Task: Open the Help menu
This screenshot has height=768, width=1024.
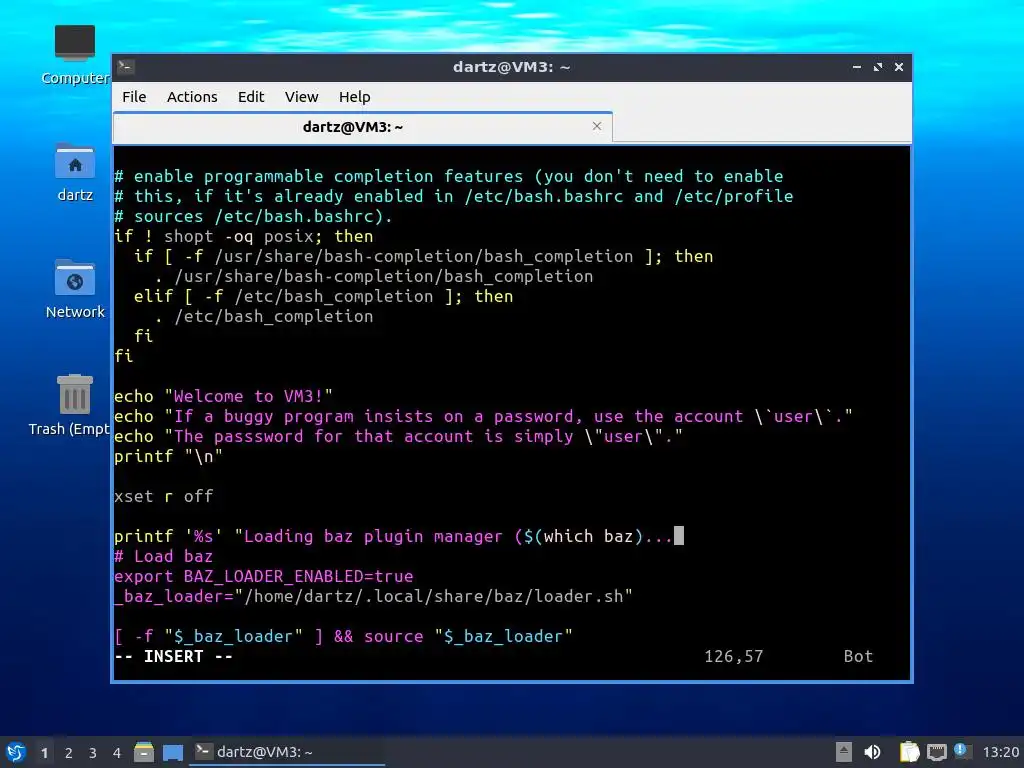Action: tap(355, 97)
